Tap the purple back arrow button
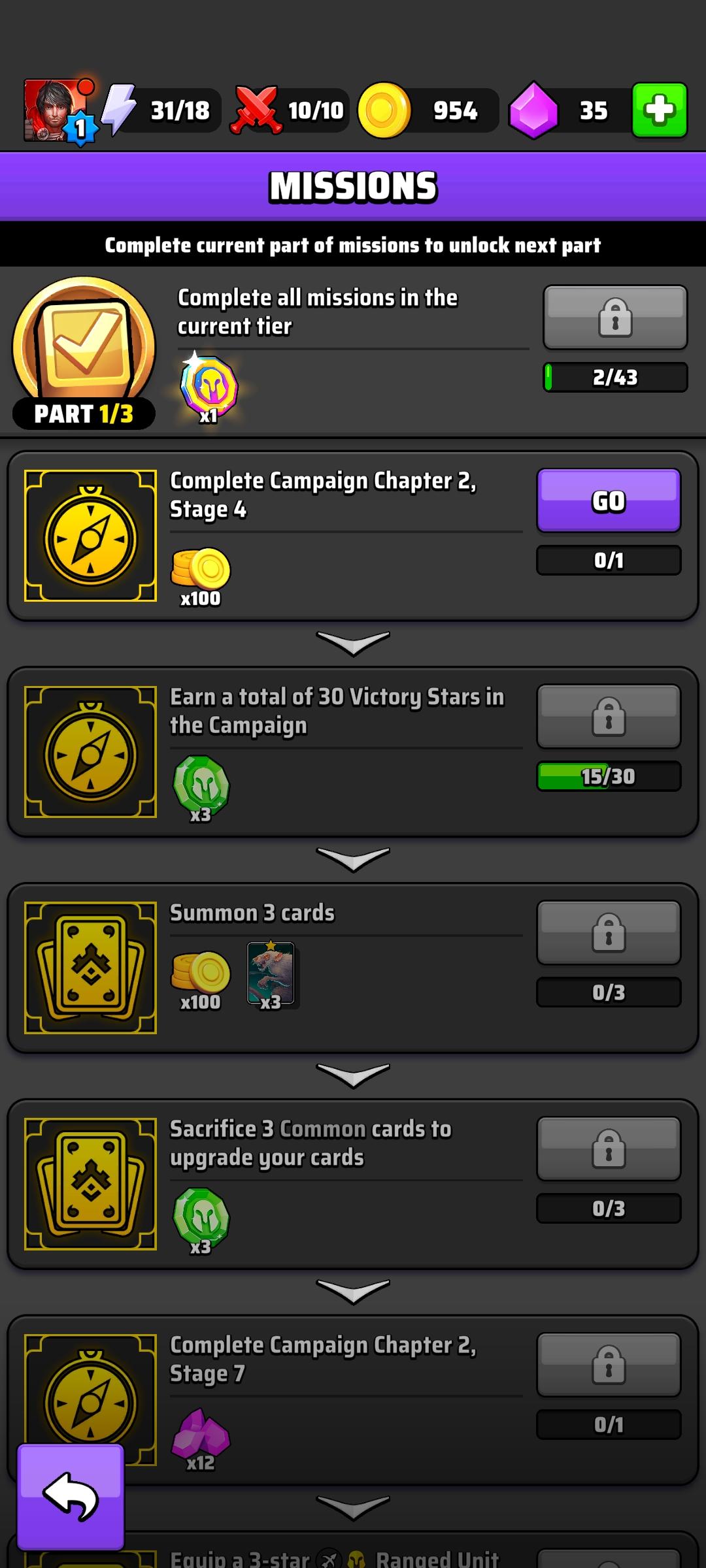The width and height of the screenshot is (706, 1568). [x=71, y=1497]
